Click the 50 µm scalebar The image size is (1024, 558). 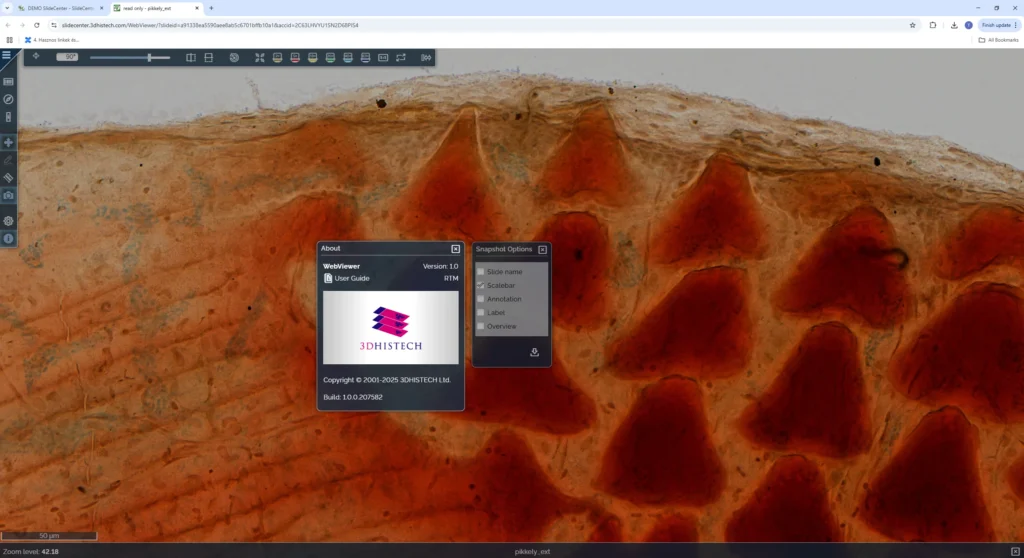pyautogui.click(x=49, y=536)
